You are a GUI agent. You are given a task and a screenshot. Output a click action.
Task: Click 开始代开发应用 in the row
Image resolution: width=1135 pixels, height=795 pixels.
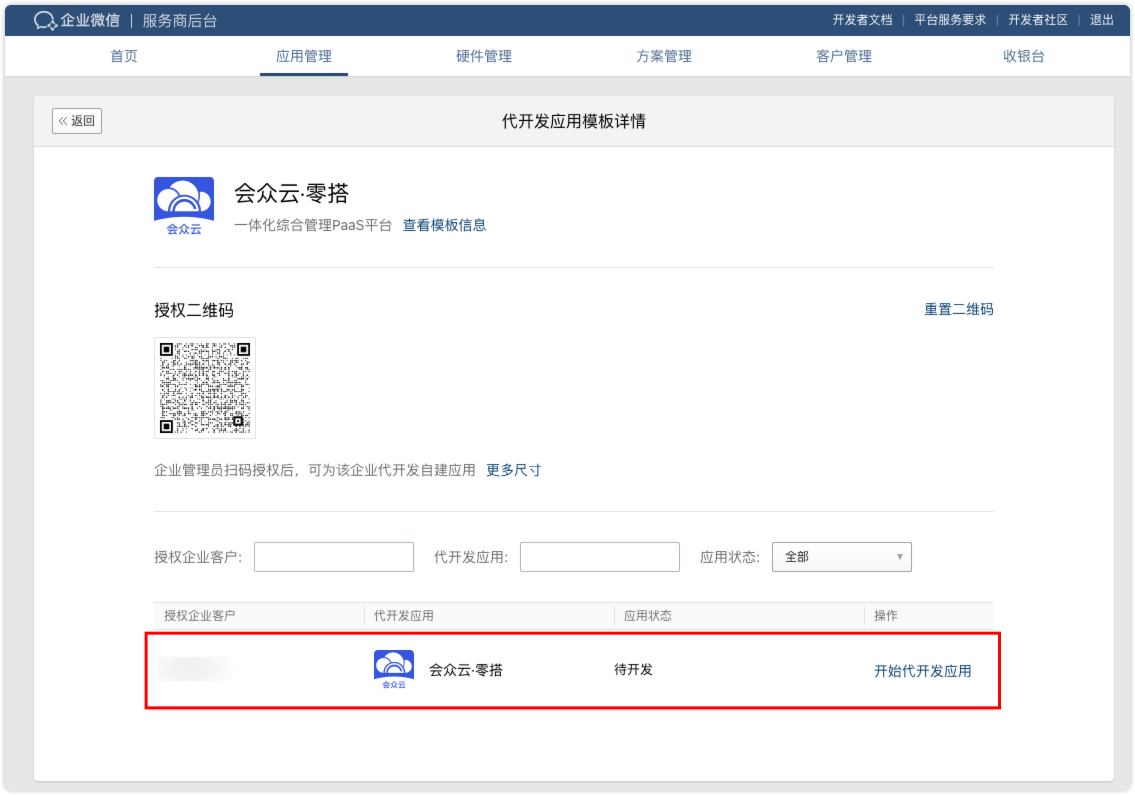922,671
